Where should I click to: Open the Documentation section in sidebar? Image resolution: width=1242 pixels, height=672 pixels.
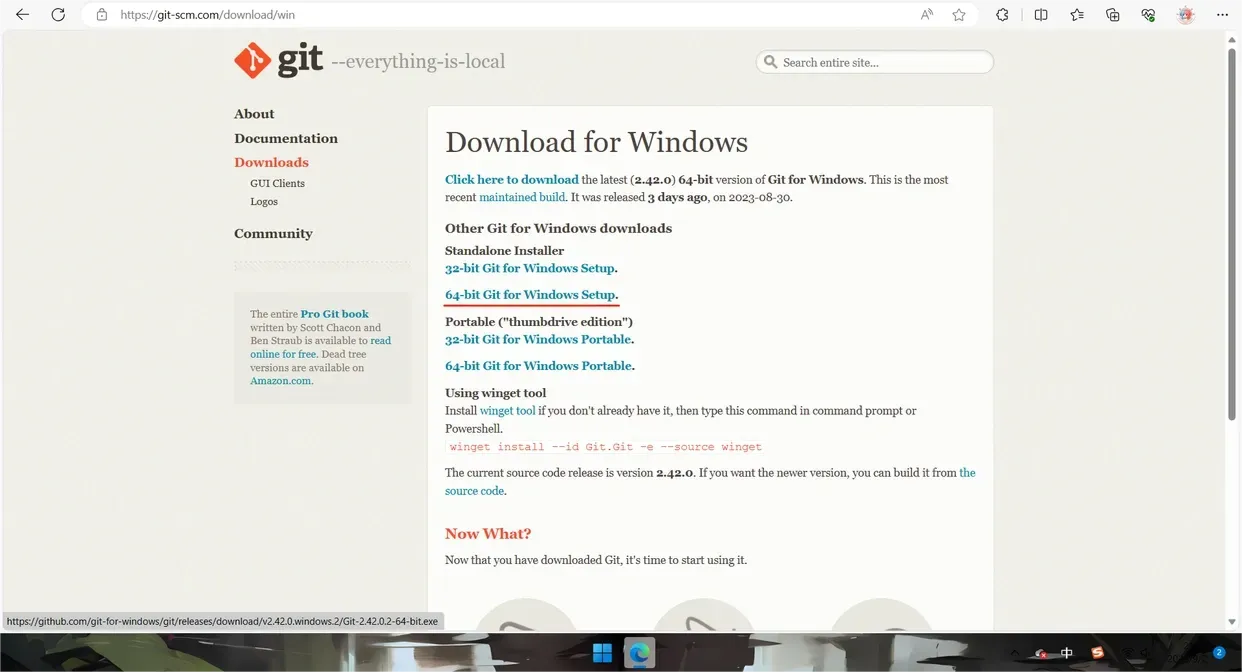coord(286,138)
